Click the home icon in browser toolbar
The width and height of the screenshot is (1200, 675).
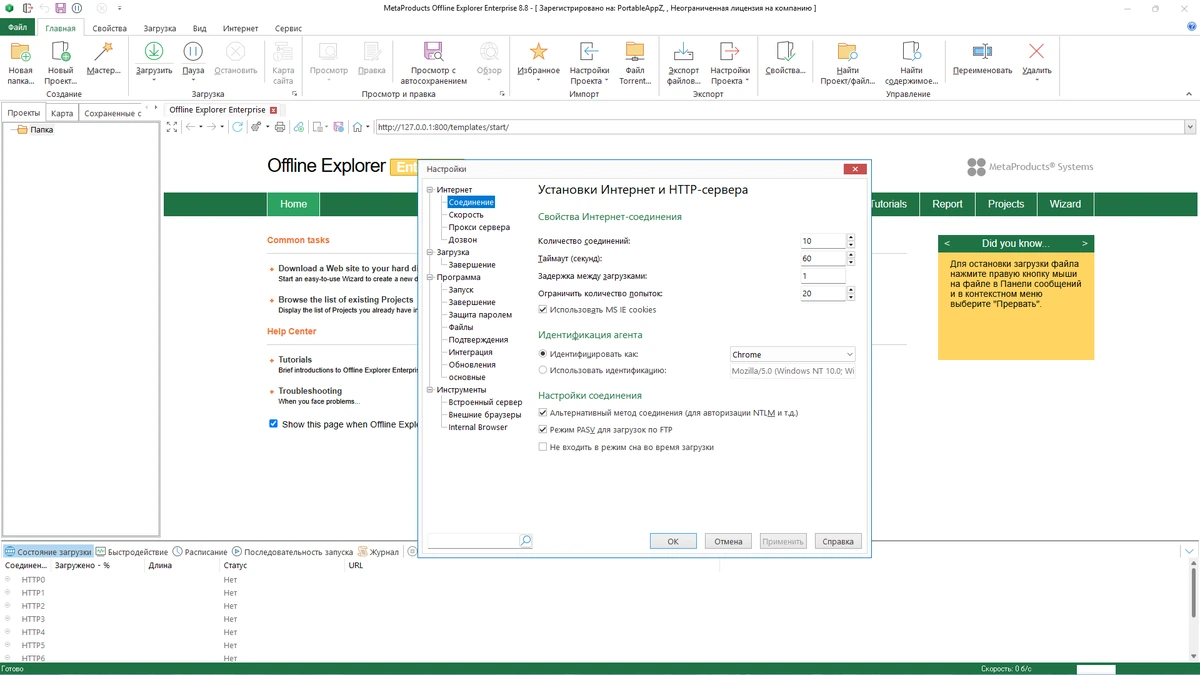pos(358,127)
